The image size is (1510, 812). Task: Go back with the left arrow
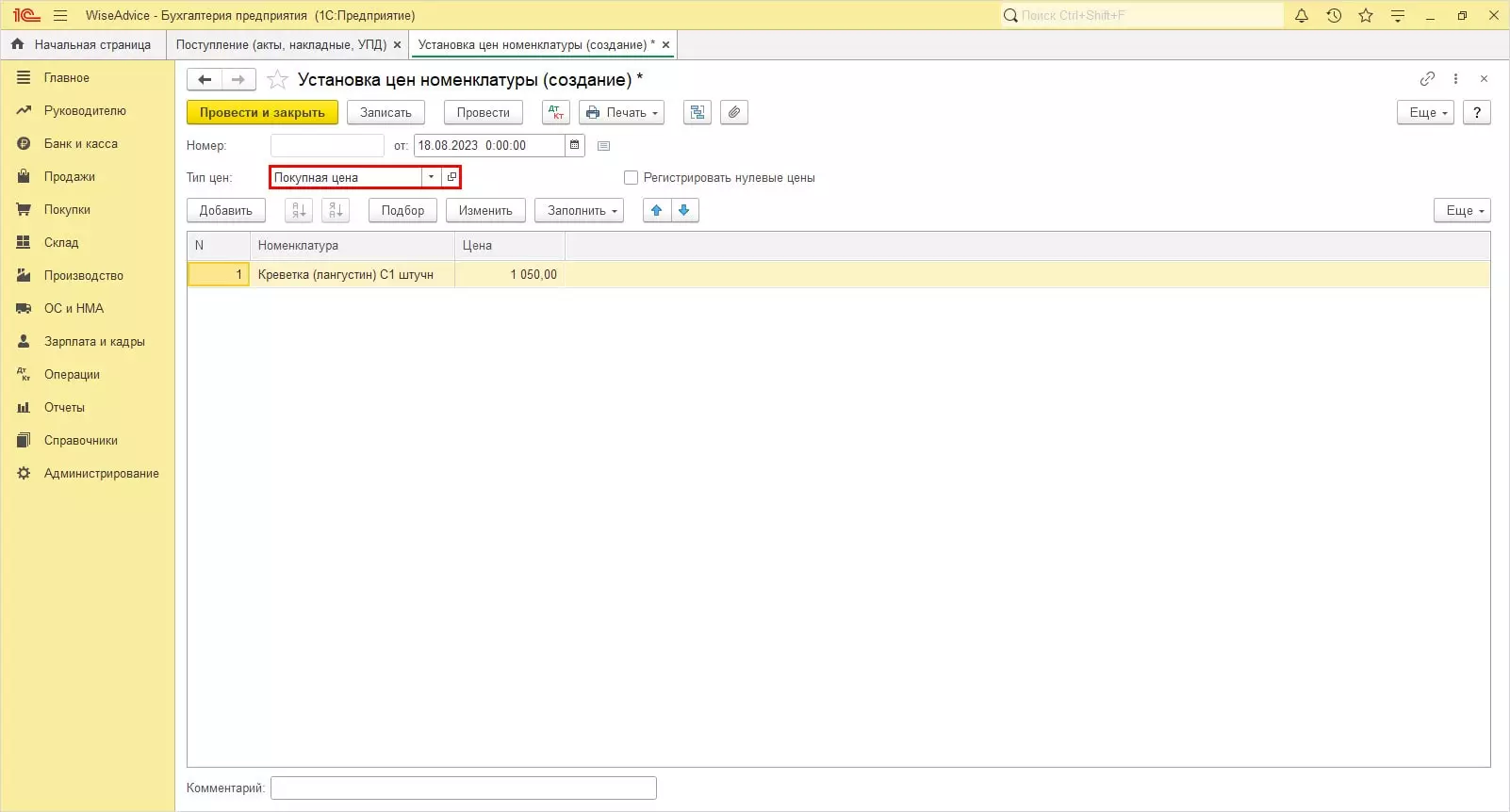coord(205,80)
